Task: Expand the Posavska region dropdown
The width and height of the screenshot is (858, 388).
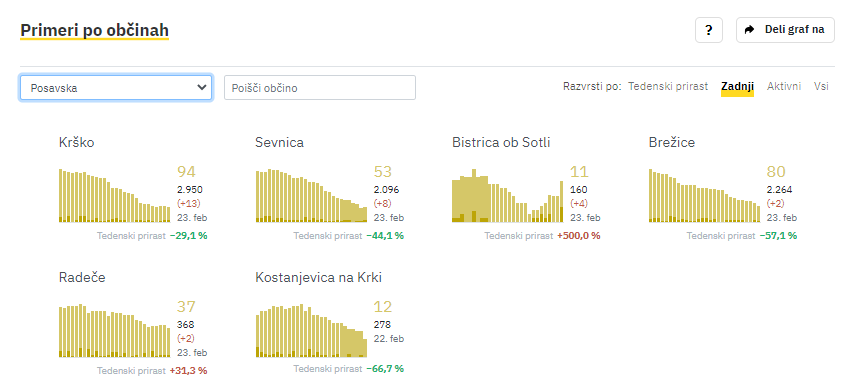Action: 116,88
